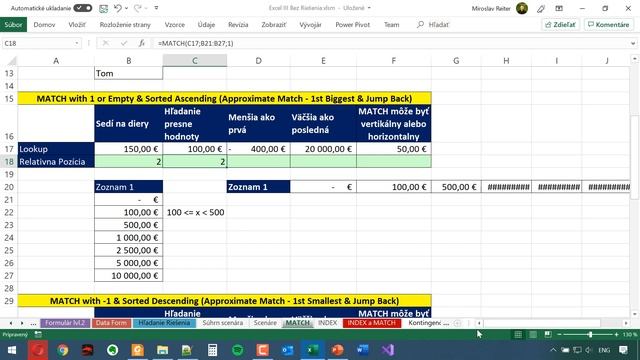The image size is (640, 360).
Task: Click zoom in plus button
Action: (616, 334)
